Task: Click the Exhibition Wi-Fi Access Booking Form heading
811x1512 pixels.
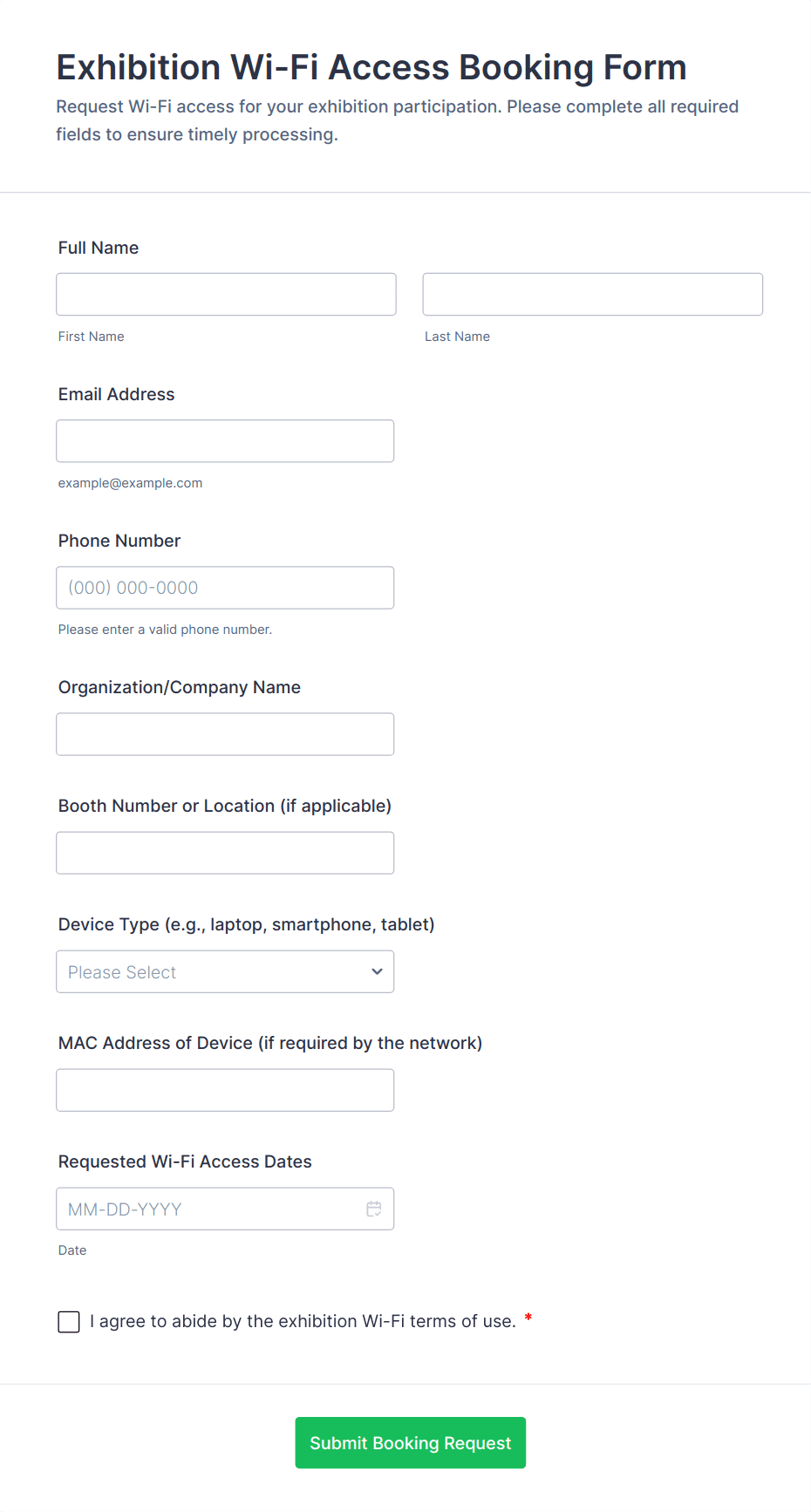Action: (x=371, y=67)
